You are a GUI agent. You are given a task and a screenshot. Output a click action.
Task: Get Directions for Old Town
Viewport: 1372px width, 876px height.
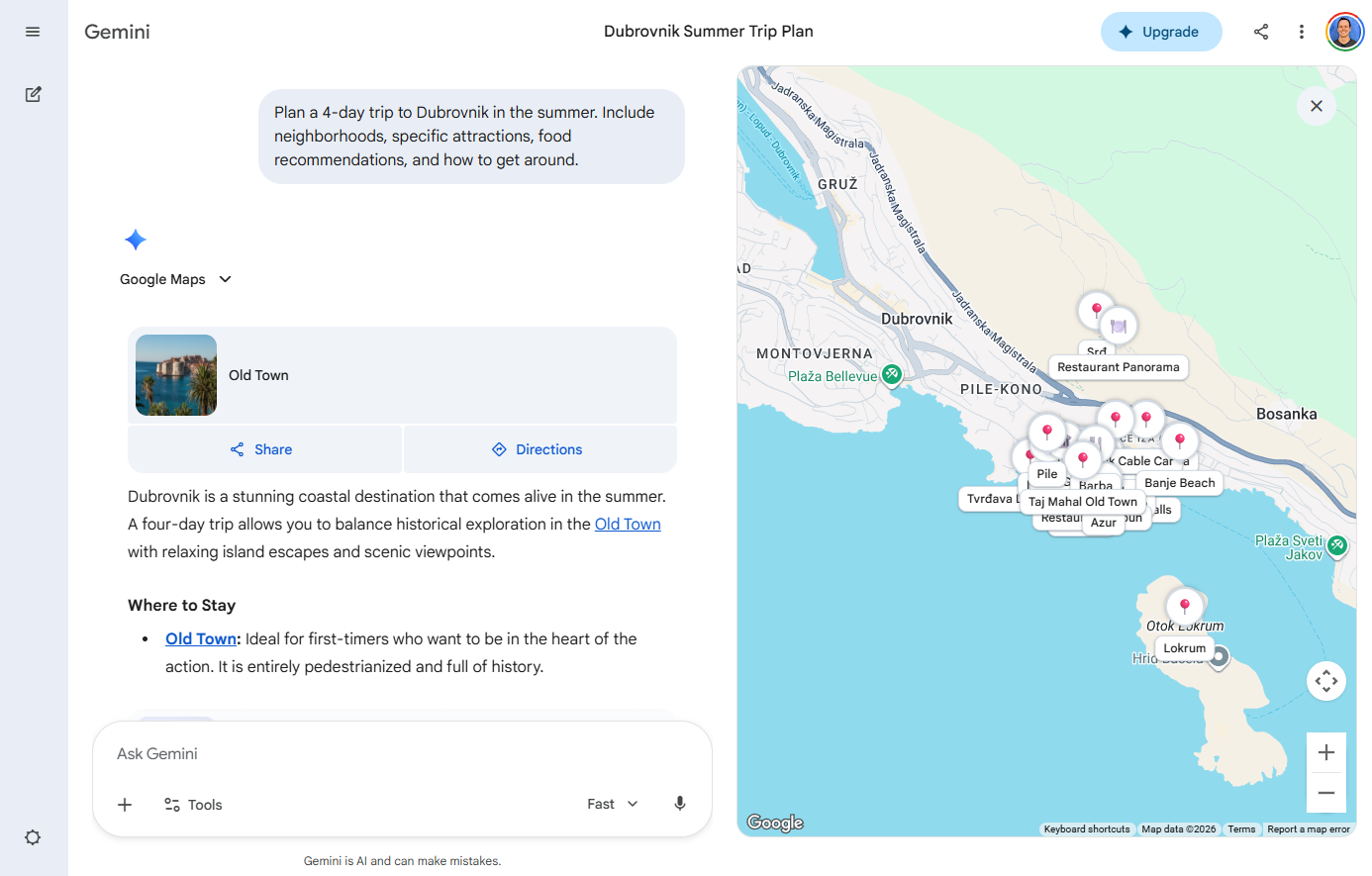pyautogui.click(x=539, y=448)
